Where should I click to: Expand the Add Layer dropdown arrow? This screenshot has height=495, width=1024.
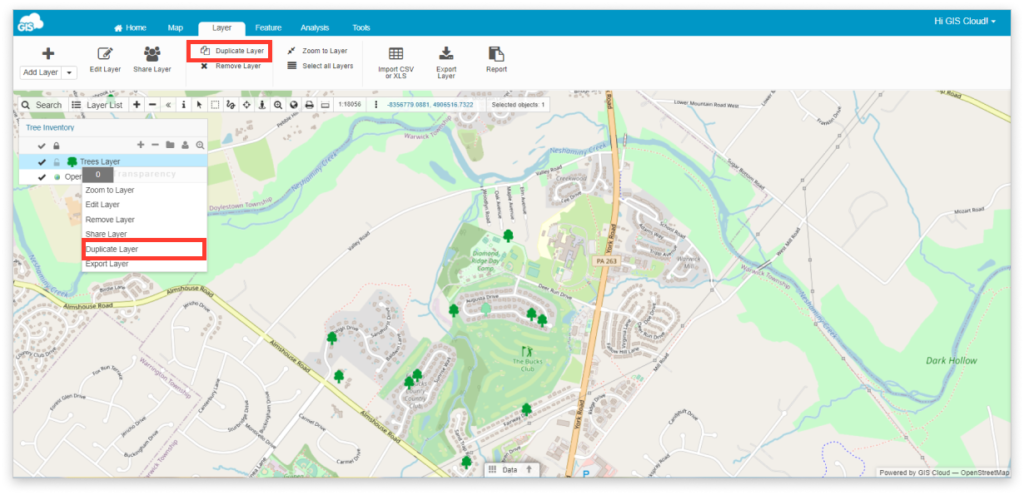tap(69, 72)
